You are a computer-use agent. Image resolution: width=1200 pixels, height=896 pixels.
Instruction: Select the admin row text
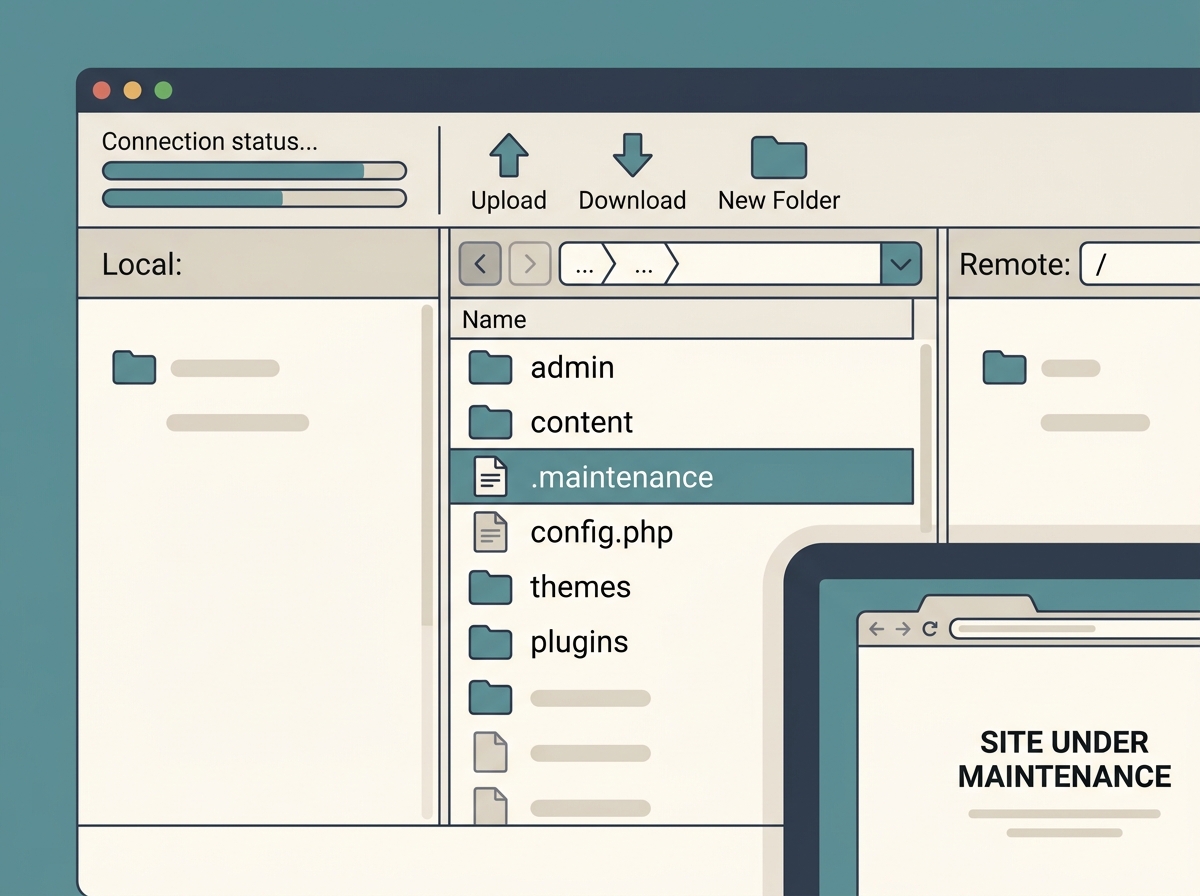[x=572, y=368]
